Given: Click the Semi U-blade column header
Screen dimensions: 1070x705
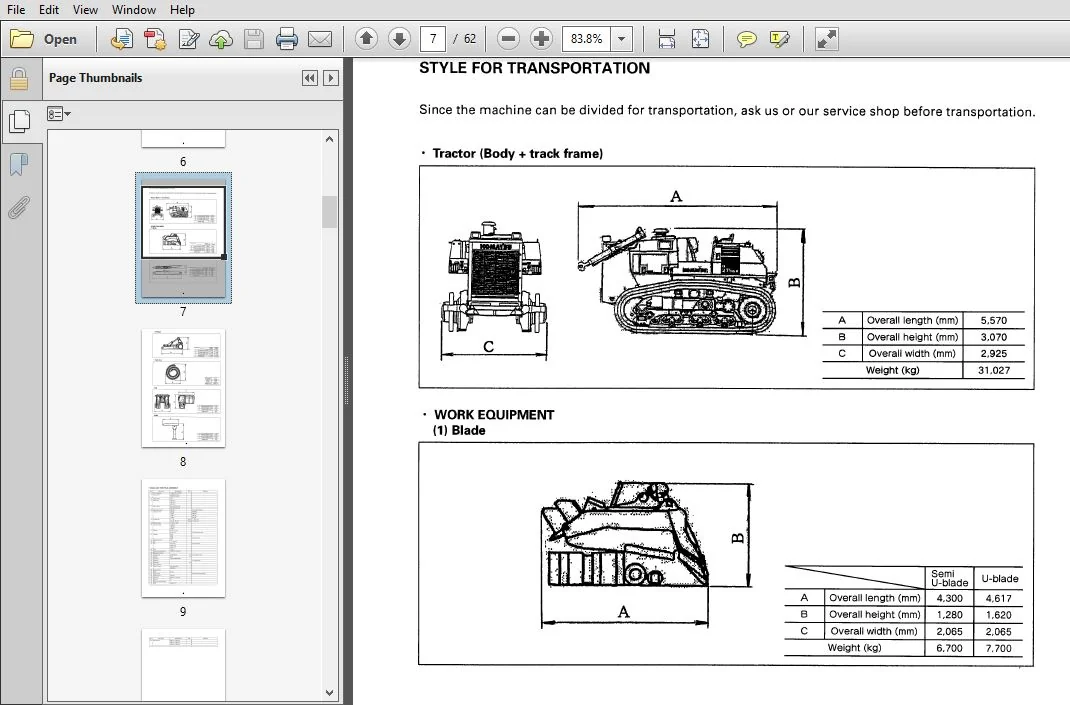Looking at the screenshot, I should 949,578.
